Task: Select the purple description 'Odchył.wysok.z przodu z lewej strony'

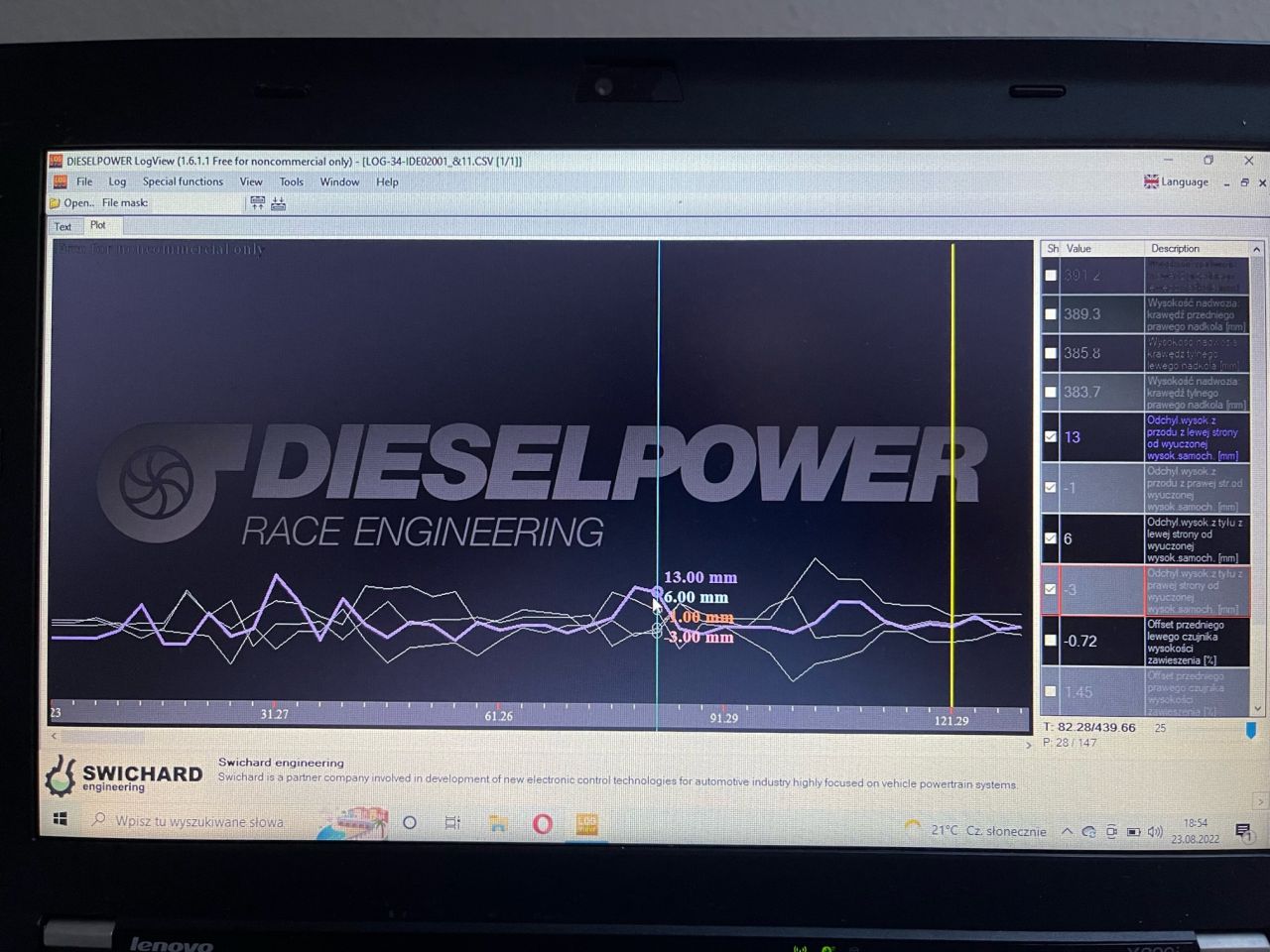Action: tap(1196, 438)
